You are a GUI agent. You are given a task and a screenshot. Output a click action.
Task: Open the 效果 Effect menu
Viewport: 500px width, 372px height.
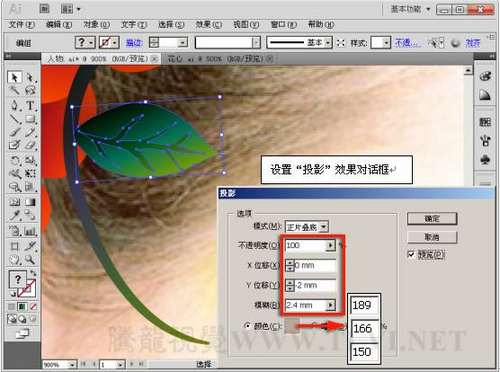click(209, 25)
